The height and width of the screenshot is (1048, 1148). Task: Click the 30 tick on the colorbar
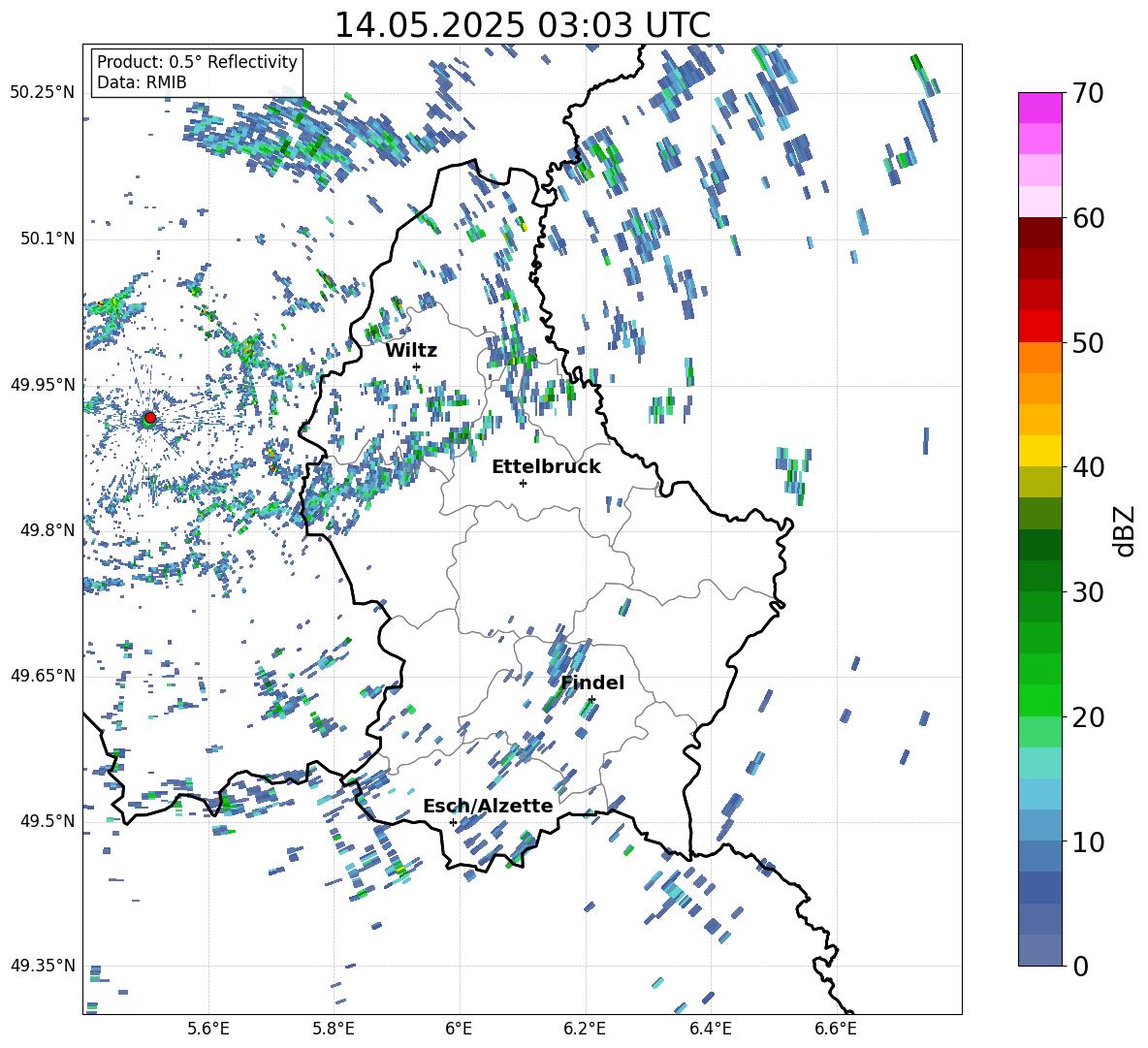pyautogui.click(x=1088, y=592)
